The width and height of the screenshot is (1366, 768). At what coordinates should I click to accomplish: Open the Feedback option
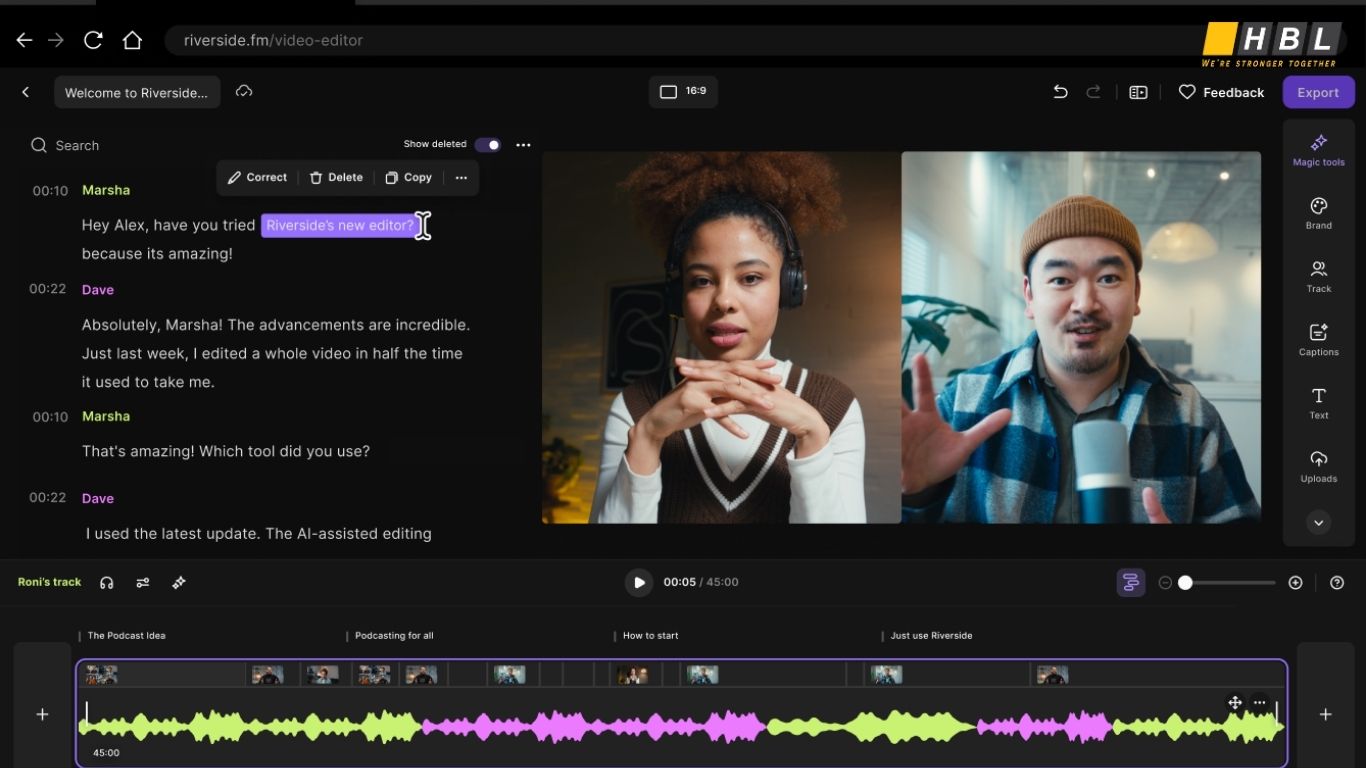point(1221,91)
